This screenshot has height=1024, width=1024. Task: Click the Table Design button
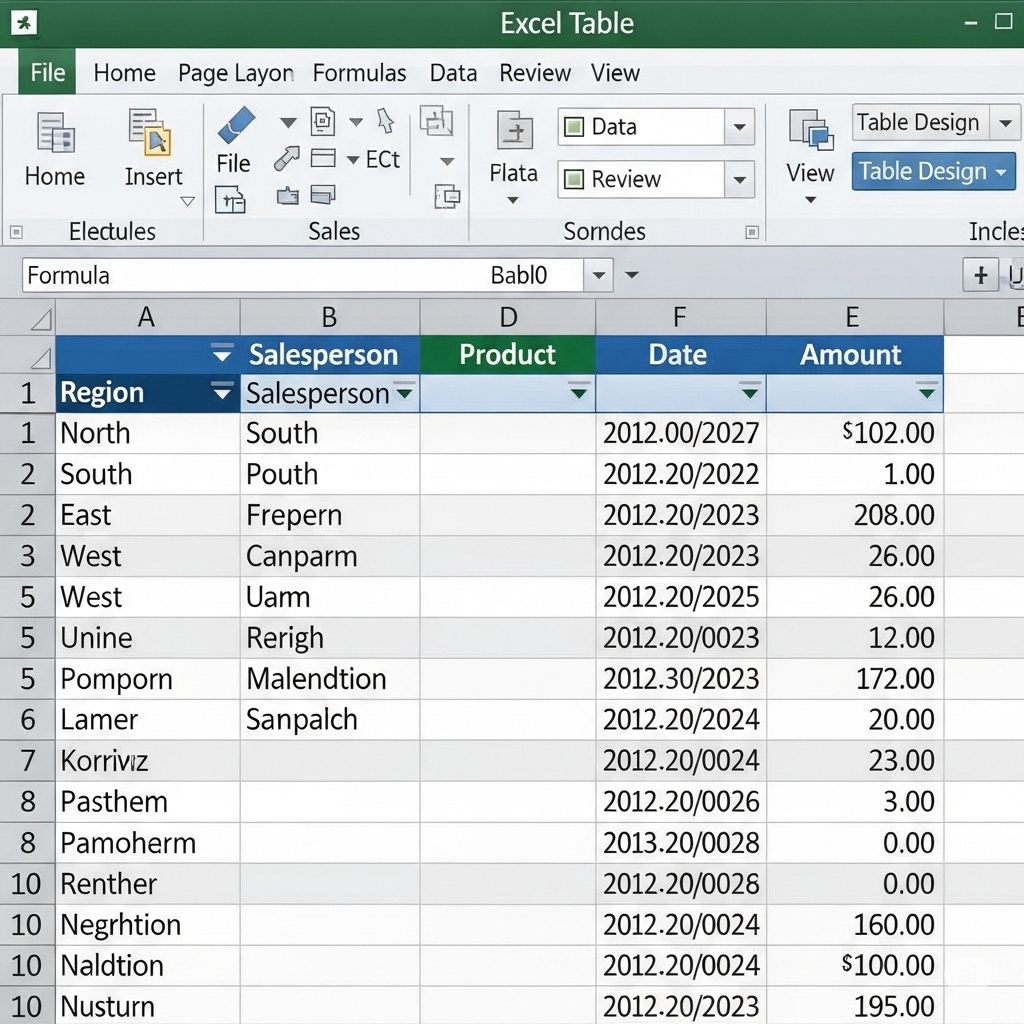pos(932,171)
